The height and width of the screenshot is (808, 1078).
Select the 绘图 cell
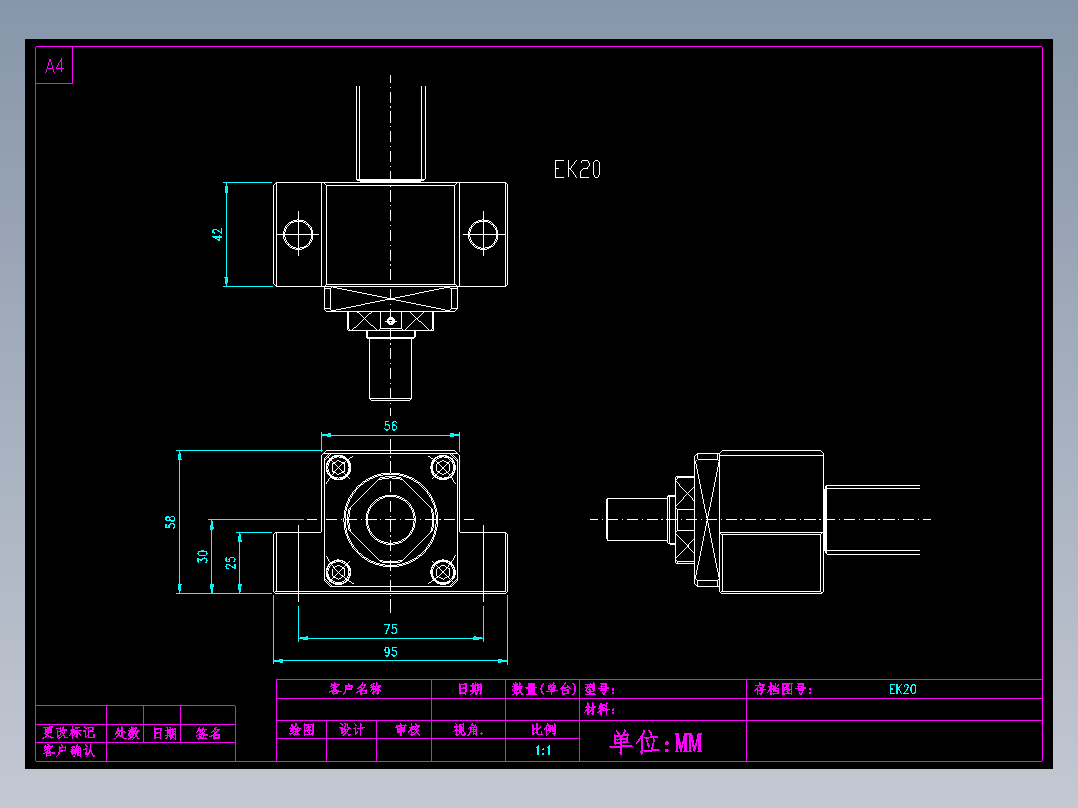(x=302, y=730)
